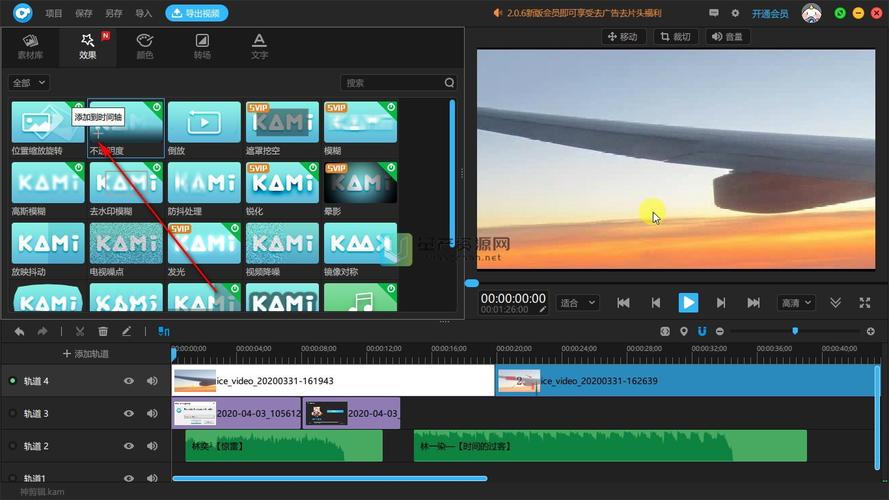Toggle visibility of 轨道 2
889x500 pixels.
point(129,446)
